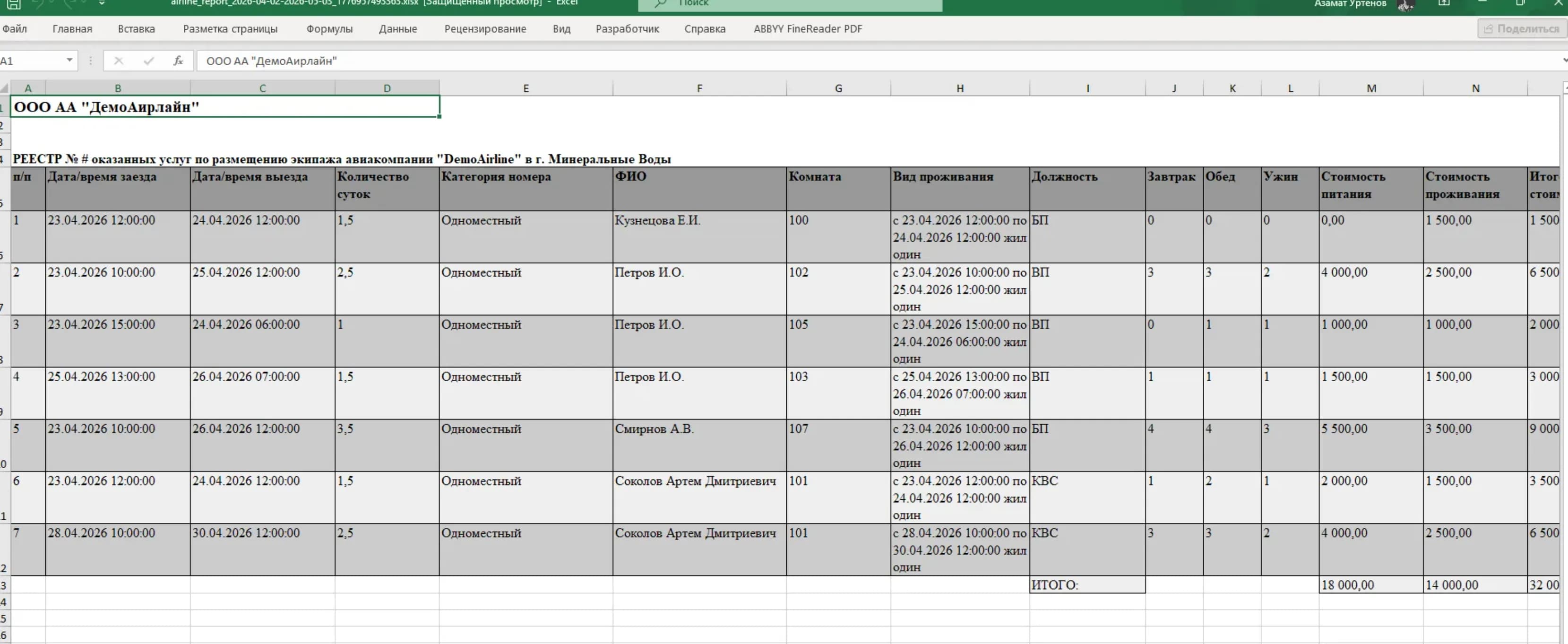The image size is (1568, 644).
Task: Select the room 105 cell
Action: pos(839,341)
